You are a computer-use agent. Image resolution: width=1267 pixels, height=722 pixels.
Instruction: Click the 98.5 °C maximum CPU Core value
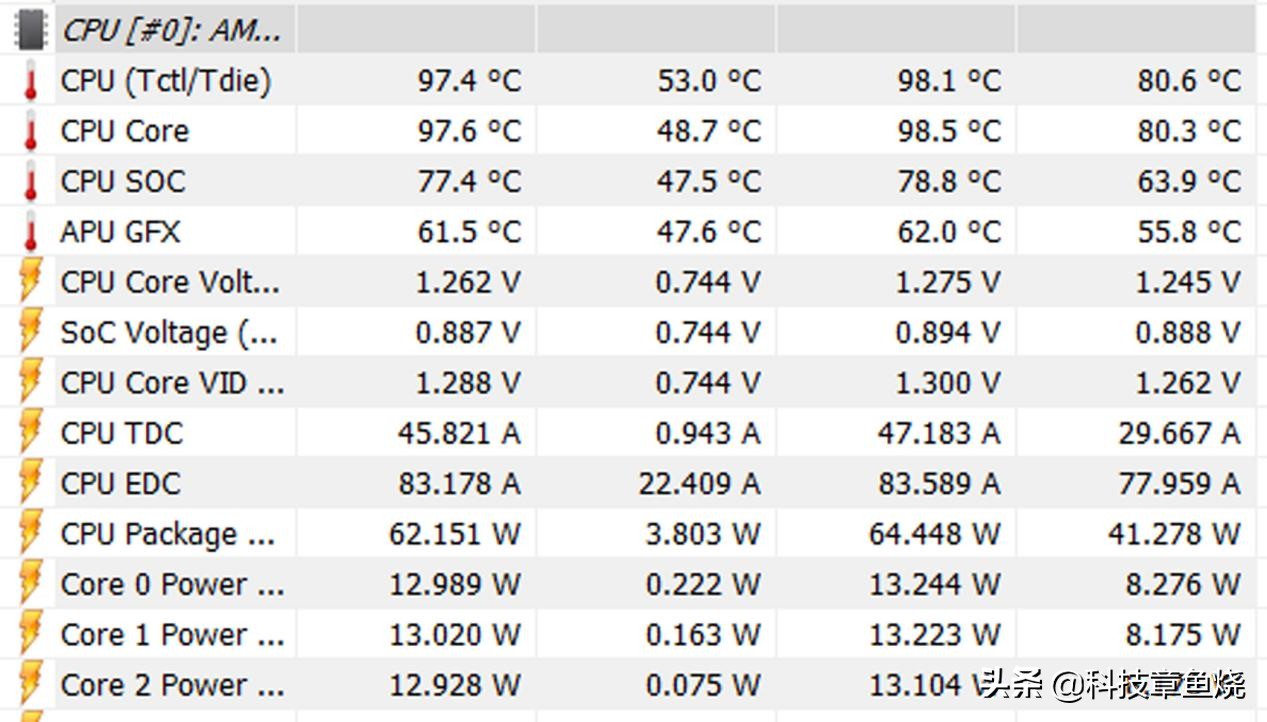pyautogui.click(x=948, y=131)
